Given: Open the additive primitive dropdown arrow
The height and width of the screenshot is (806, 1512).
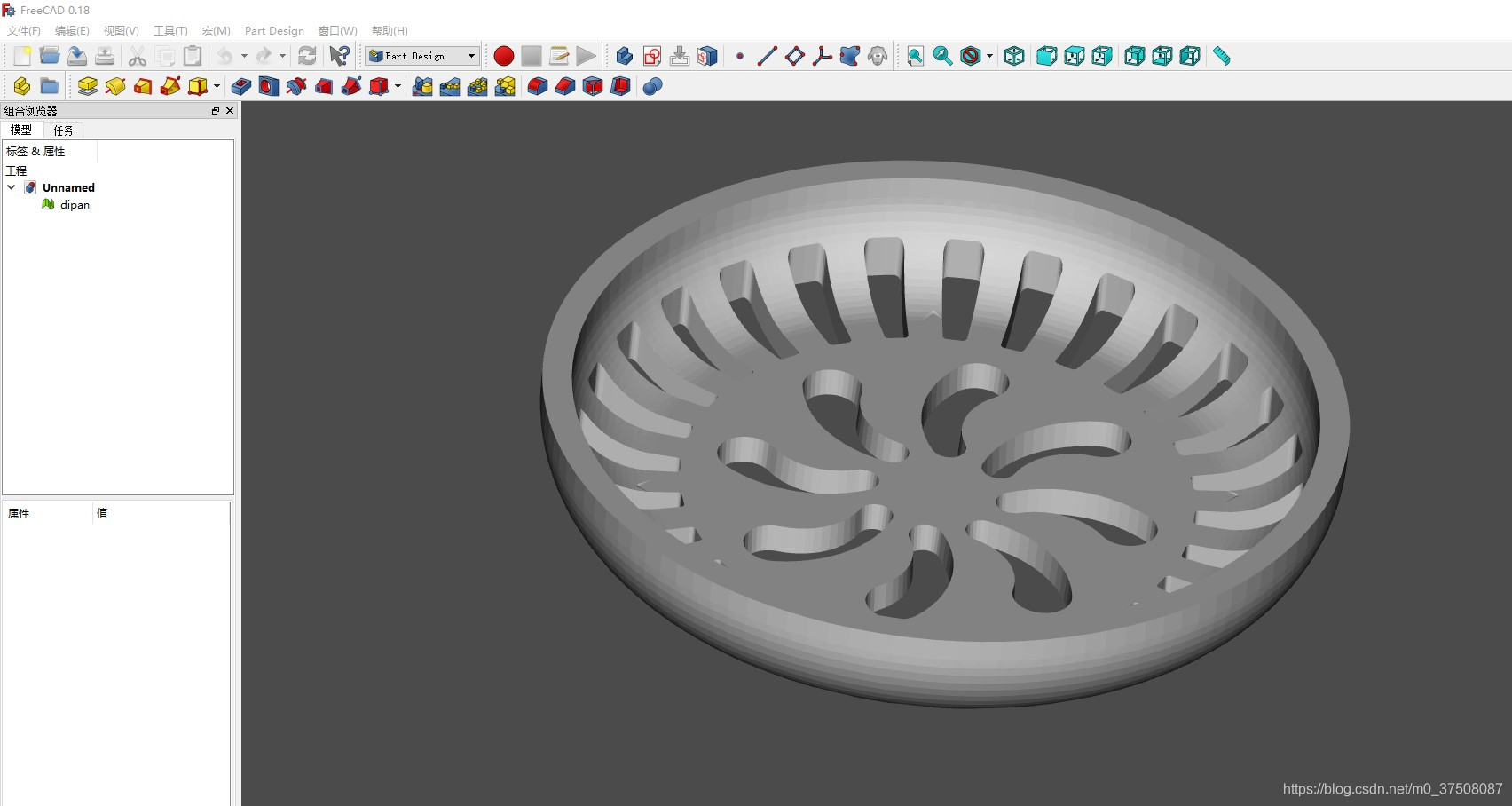Looking at the screenshot, I should point(217,86).
